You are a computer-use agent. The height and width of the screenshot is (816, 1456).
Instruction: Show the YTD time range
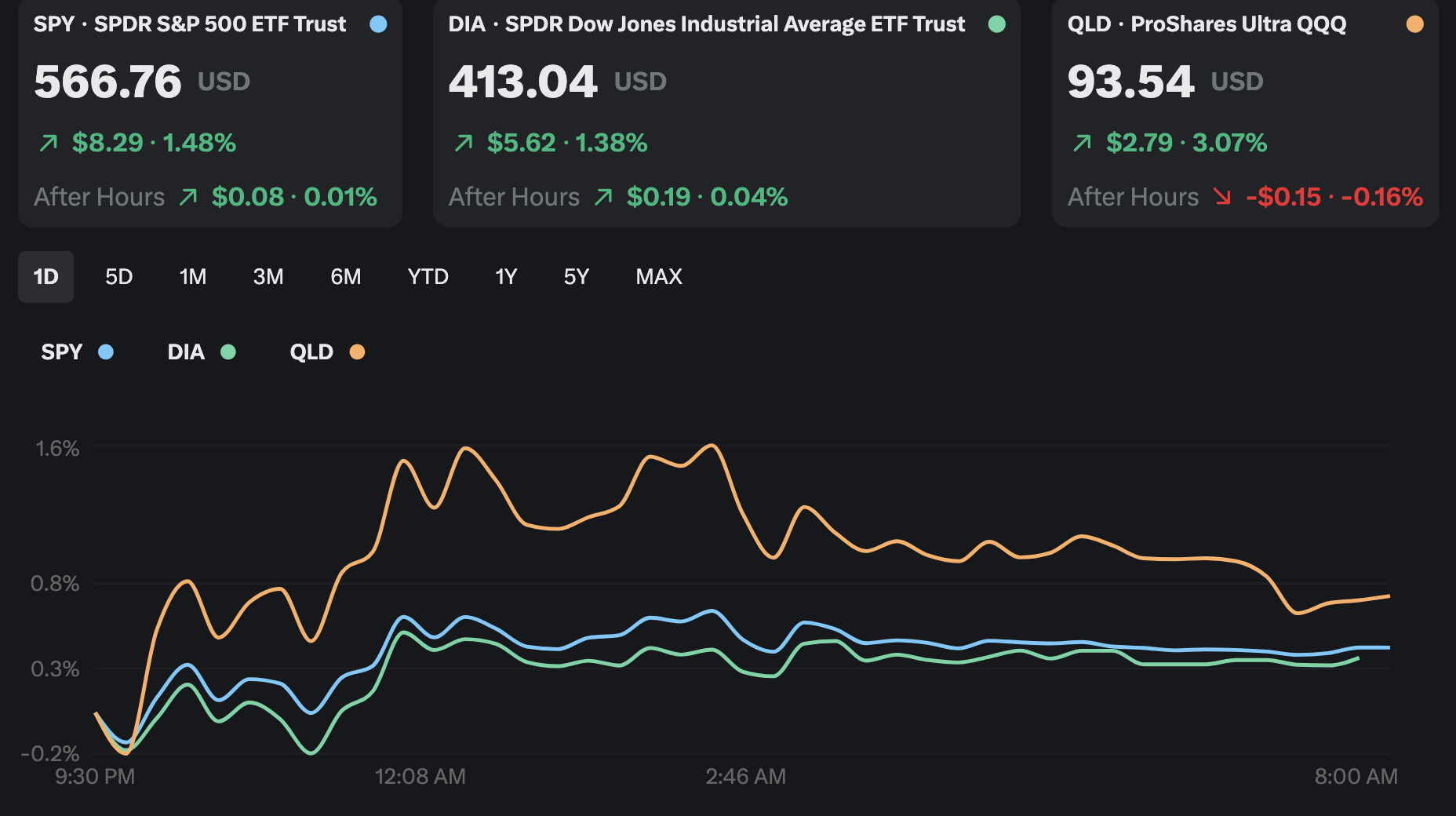click(x=428, y=277)
